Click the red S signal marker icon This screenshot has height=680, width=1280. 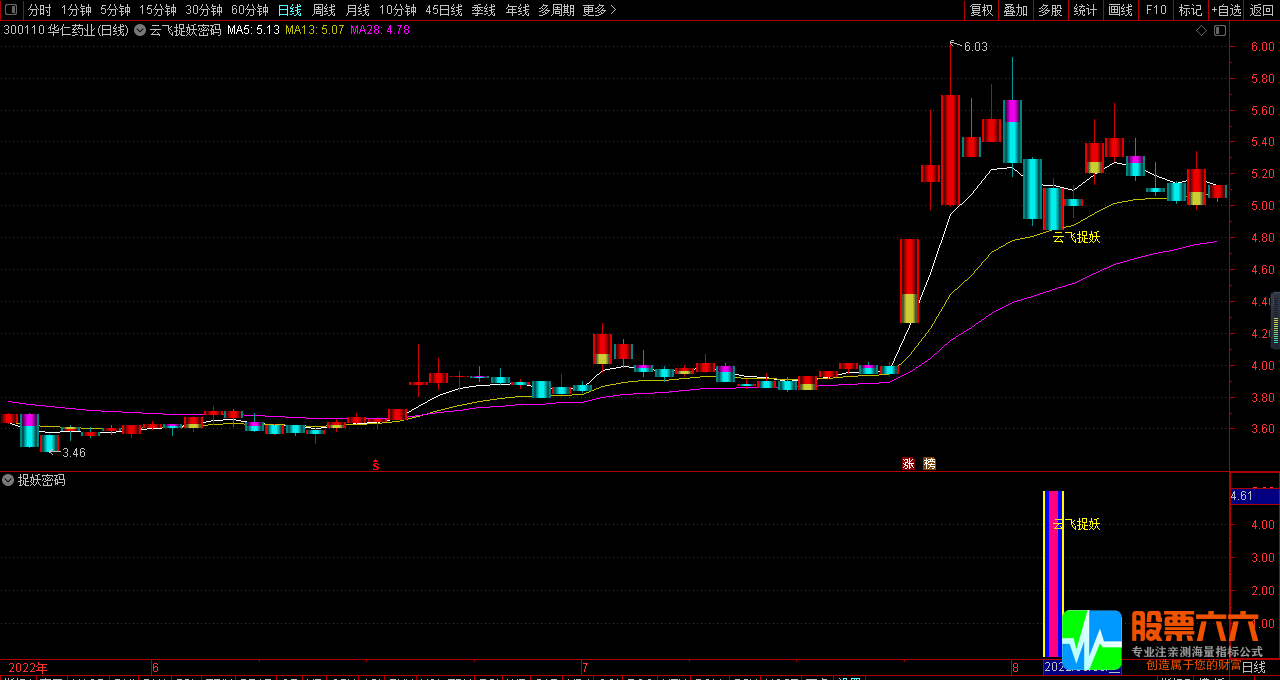pyautogui.click(x=376, y=464)
